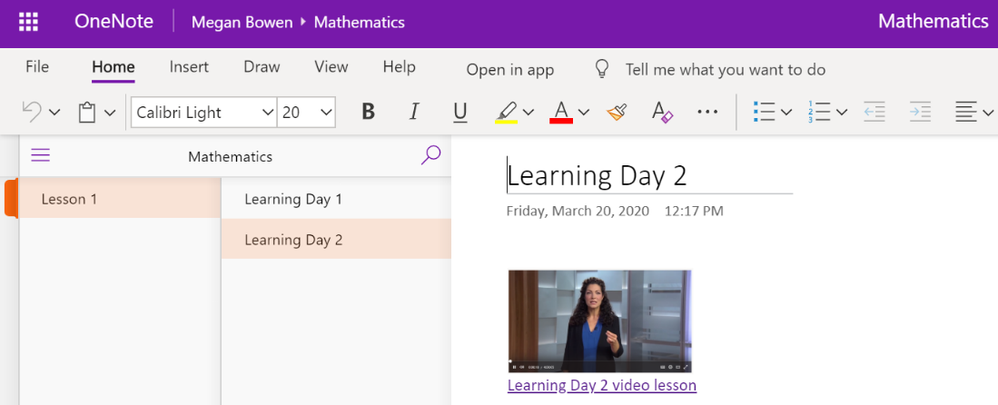This screenshot has height=405, width=998.
Task: Click the OneNote header link
Action: (x=113, y=22)
